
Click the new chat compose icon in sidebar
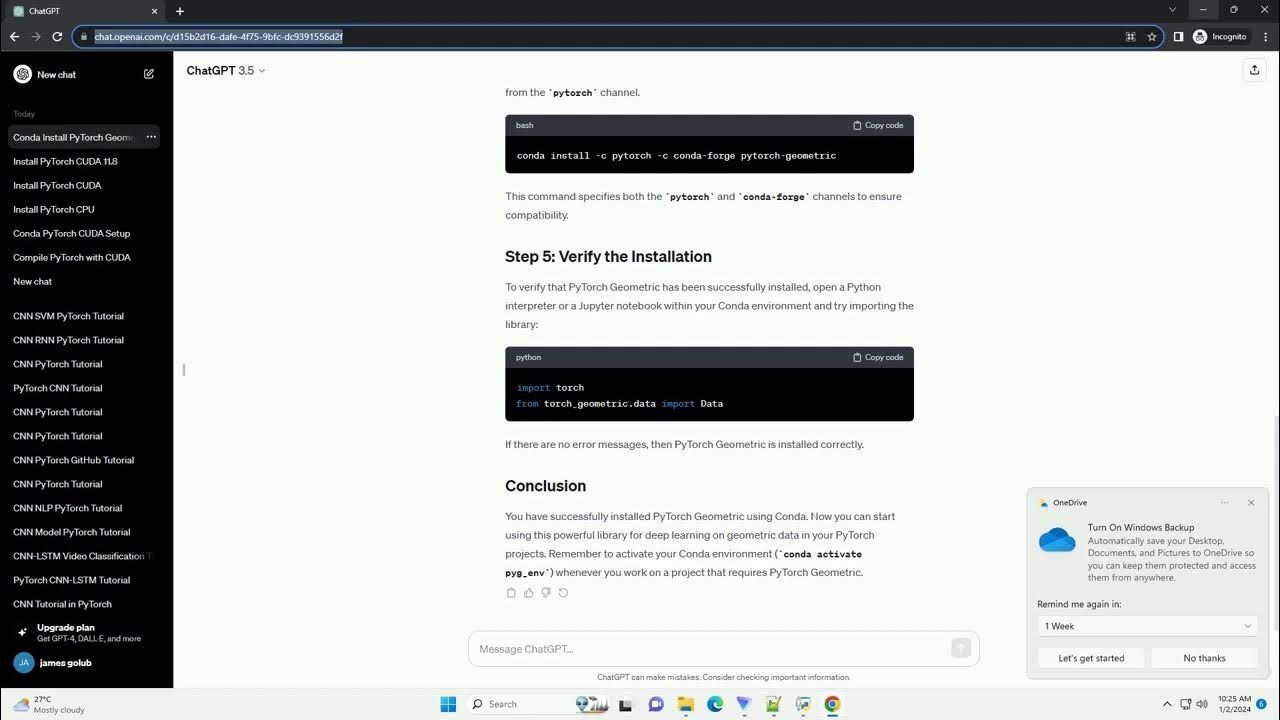tap(149, 74)
